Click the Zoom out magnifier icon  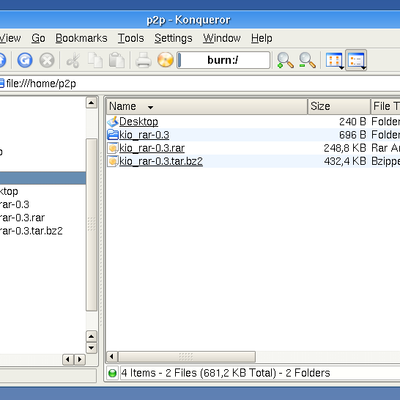point(307,60)
